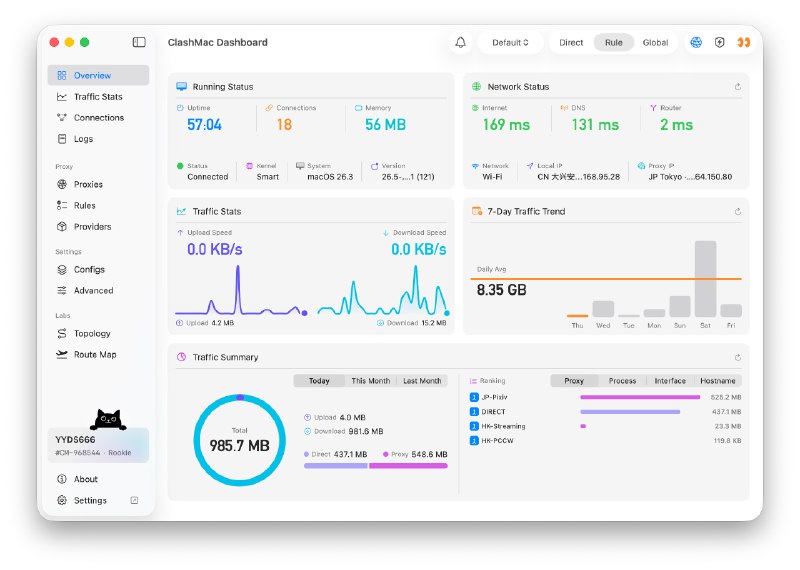Viewport: 800px width, 570px height.
Task: Click the Sunday traffic bar
Action: [x=680, y=307]
